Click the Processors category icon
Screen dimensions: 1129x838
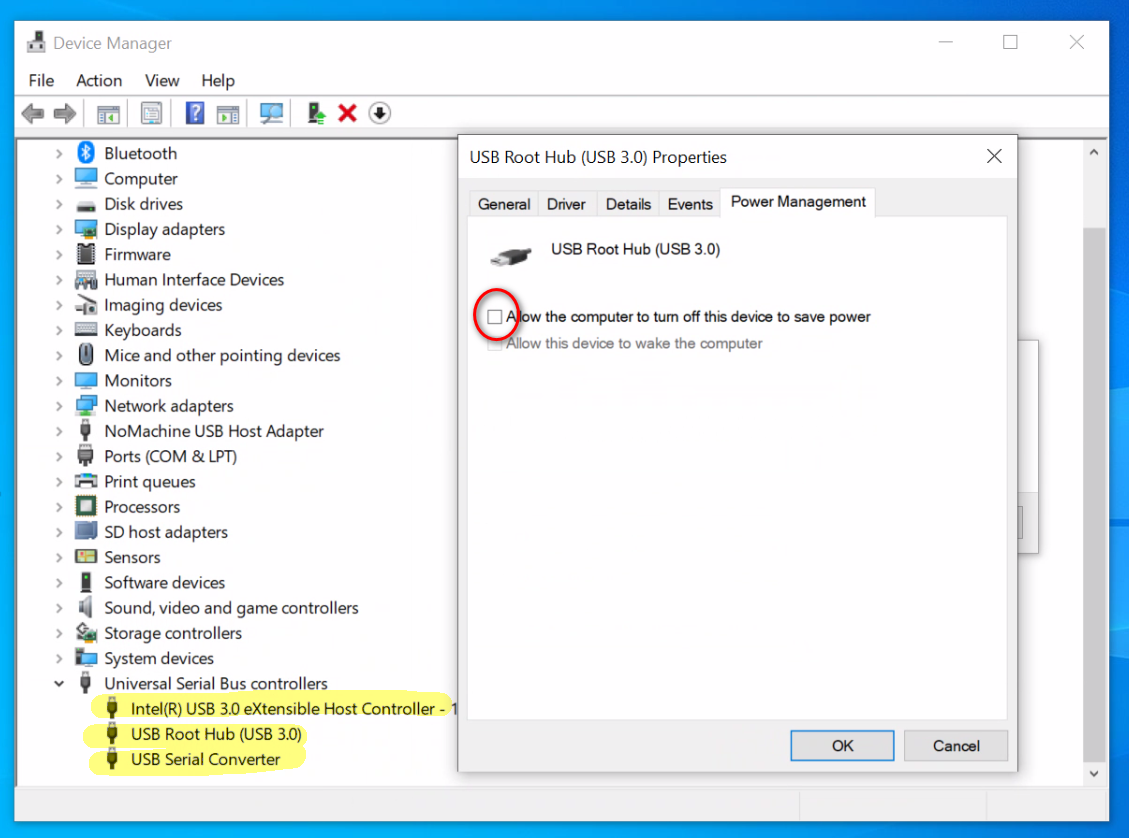(x=86, y=506)
